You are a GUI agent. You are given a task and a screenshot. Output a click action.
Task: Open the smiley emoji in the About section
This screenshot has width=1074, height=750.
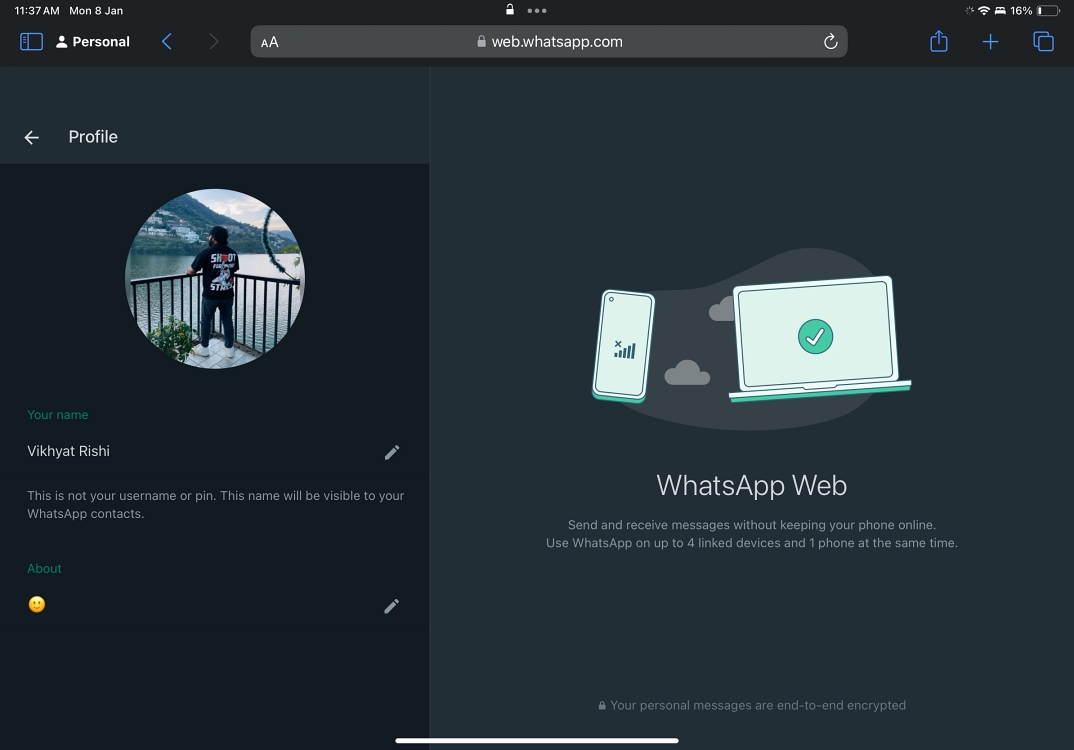[36, 604]
